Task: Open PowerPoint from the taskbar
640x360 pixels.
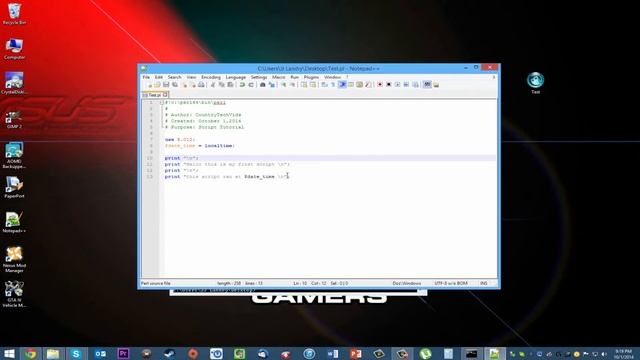Action: (356, 353)
